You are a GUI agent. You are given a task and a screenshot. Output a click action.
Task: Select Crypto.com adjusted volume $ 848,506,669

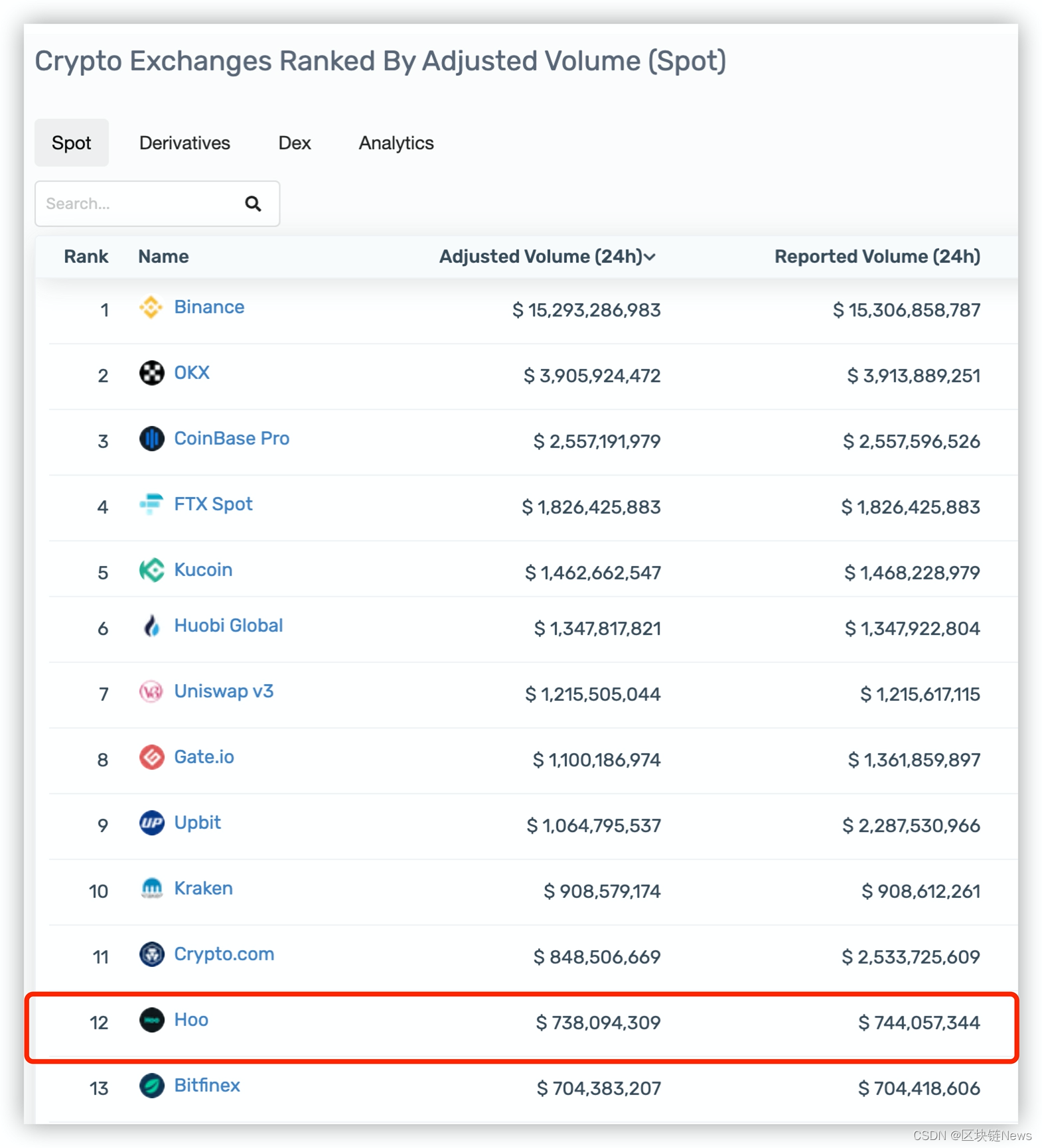[597, 957]
